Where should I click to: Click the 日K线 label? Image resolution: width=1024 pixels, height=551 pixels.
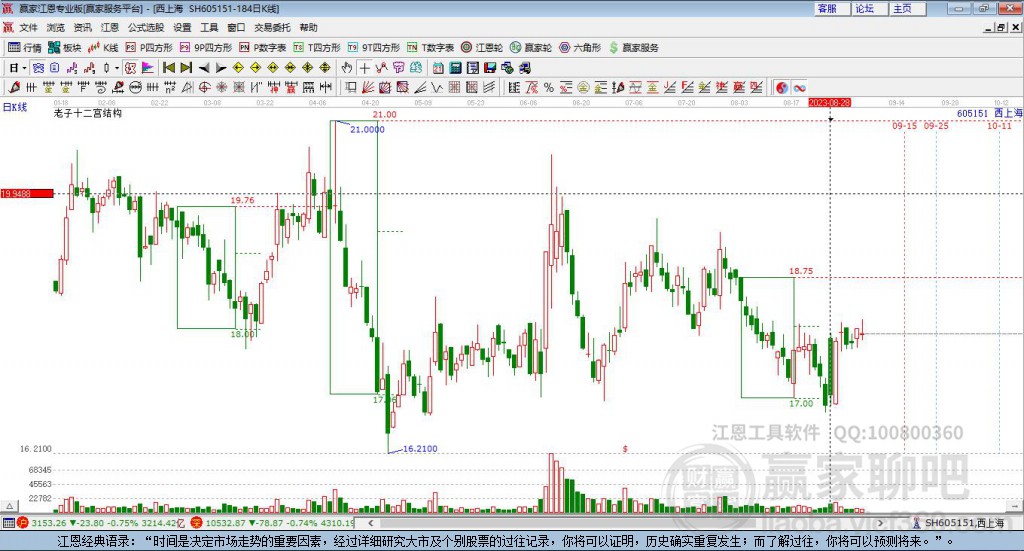15,107
